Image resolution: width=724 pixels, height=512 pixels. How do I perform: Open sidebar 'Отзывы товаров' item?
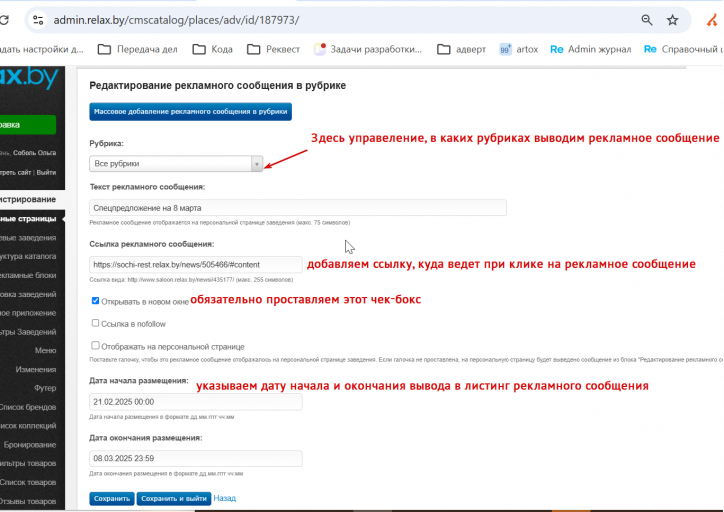pyautogui.click(x=28, y=501)
